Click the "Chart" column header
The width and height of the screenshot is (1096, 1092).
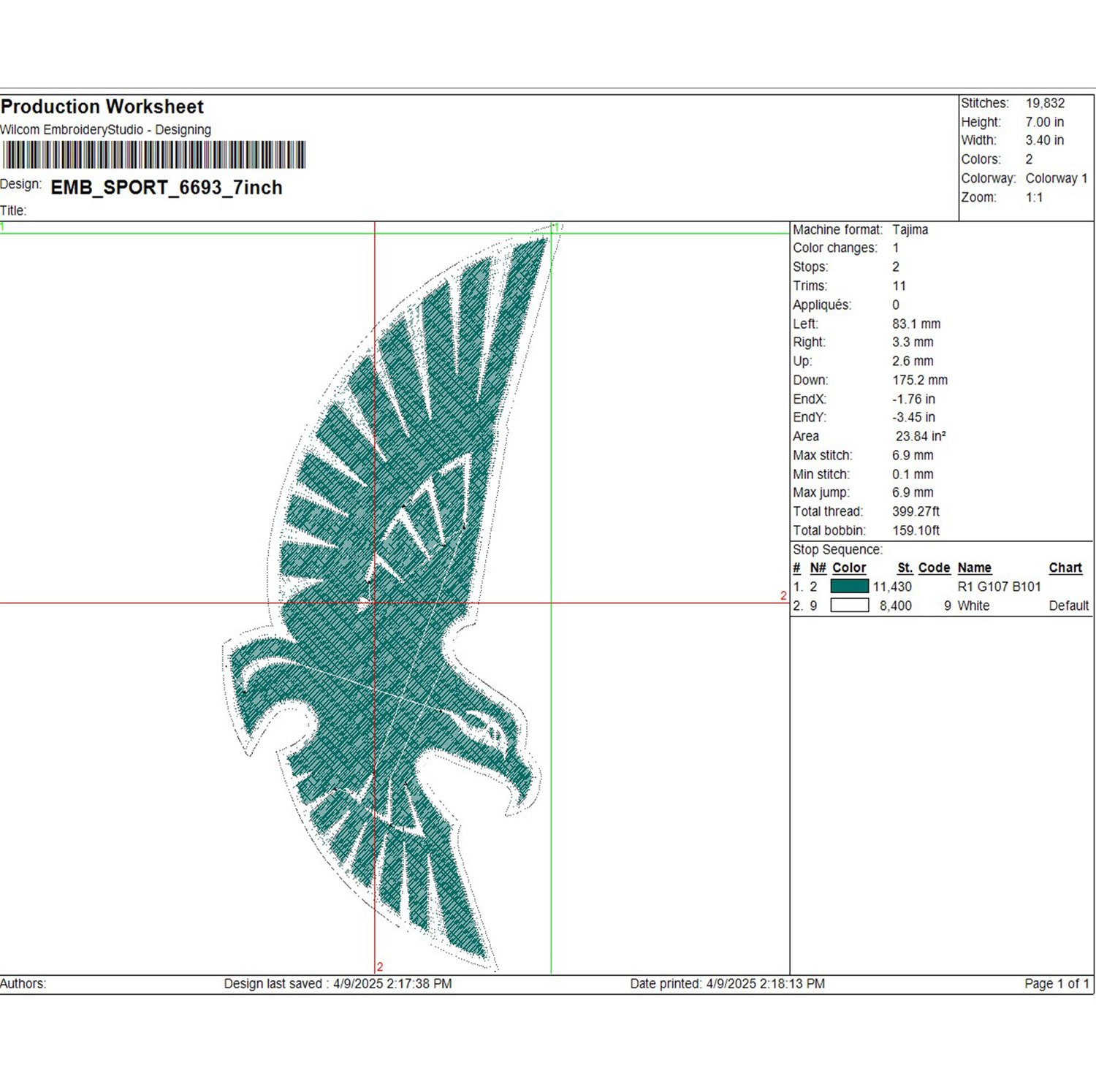1065,568
